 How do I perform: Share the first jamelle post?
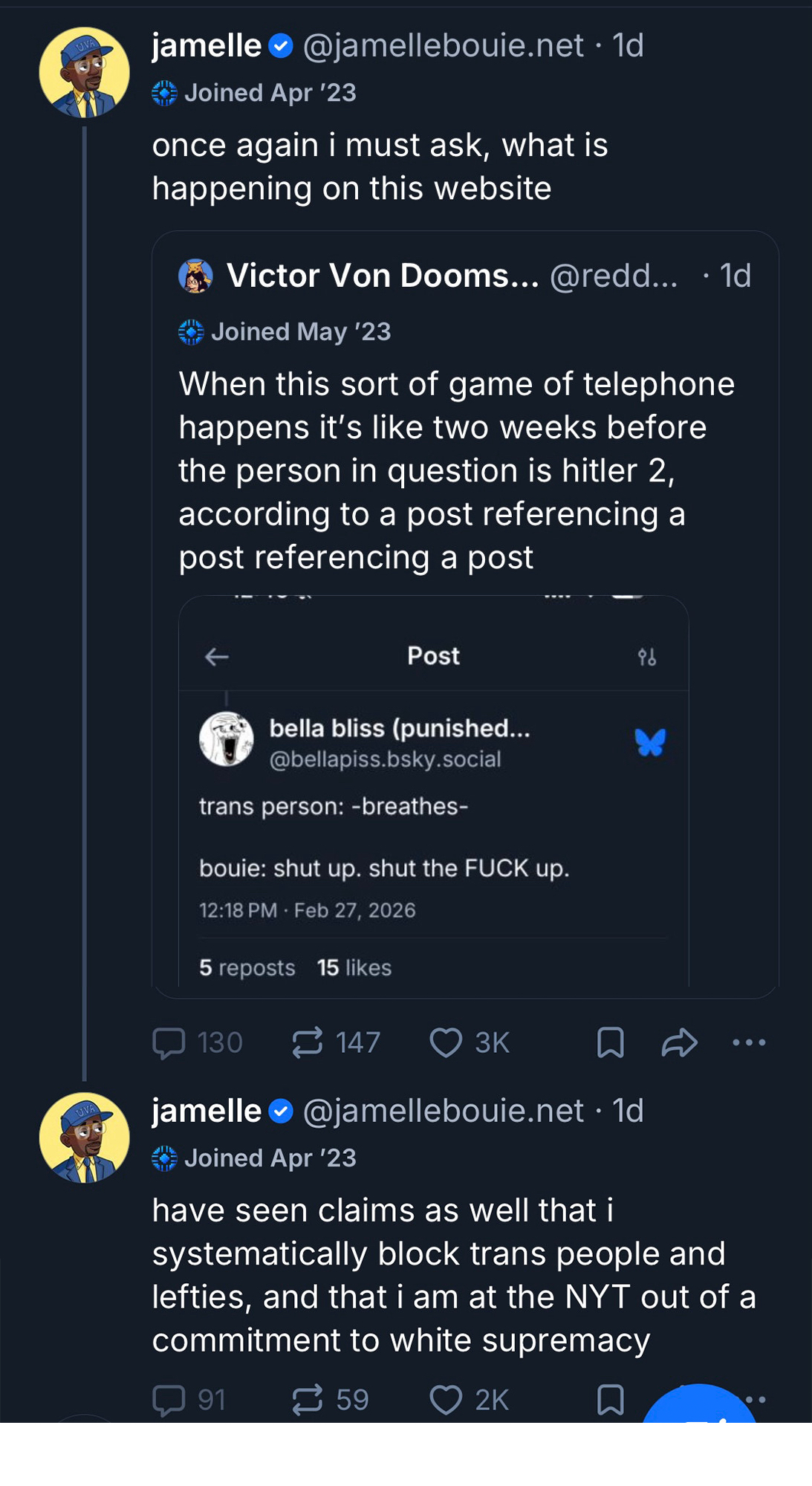click(x=679, y=1042)
